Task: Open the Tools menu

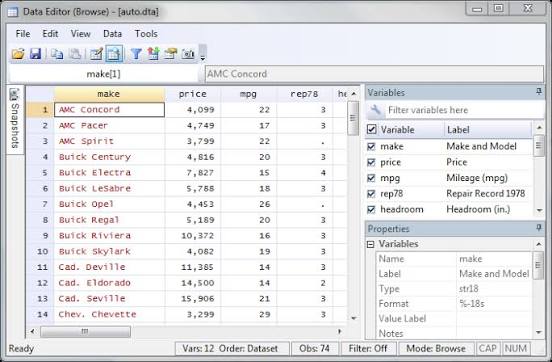Action: pos(146,34)
